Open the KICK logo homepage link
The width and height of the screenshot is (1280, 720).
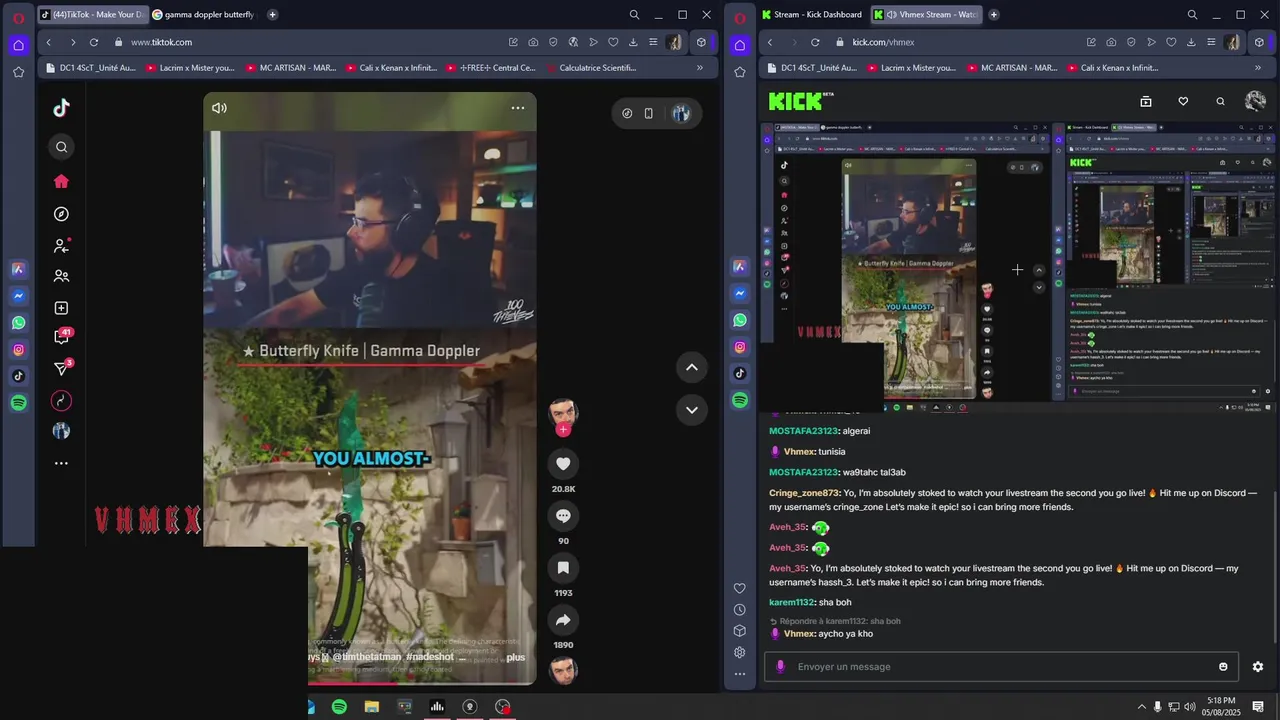[800, 101]
